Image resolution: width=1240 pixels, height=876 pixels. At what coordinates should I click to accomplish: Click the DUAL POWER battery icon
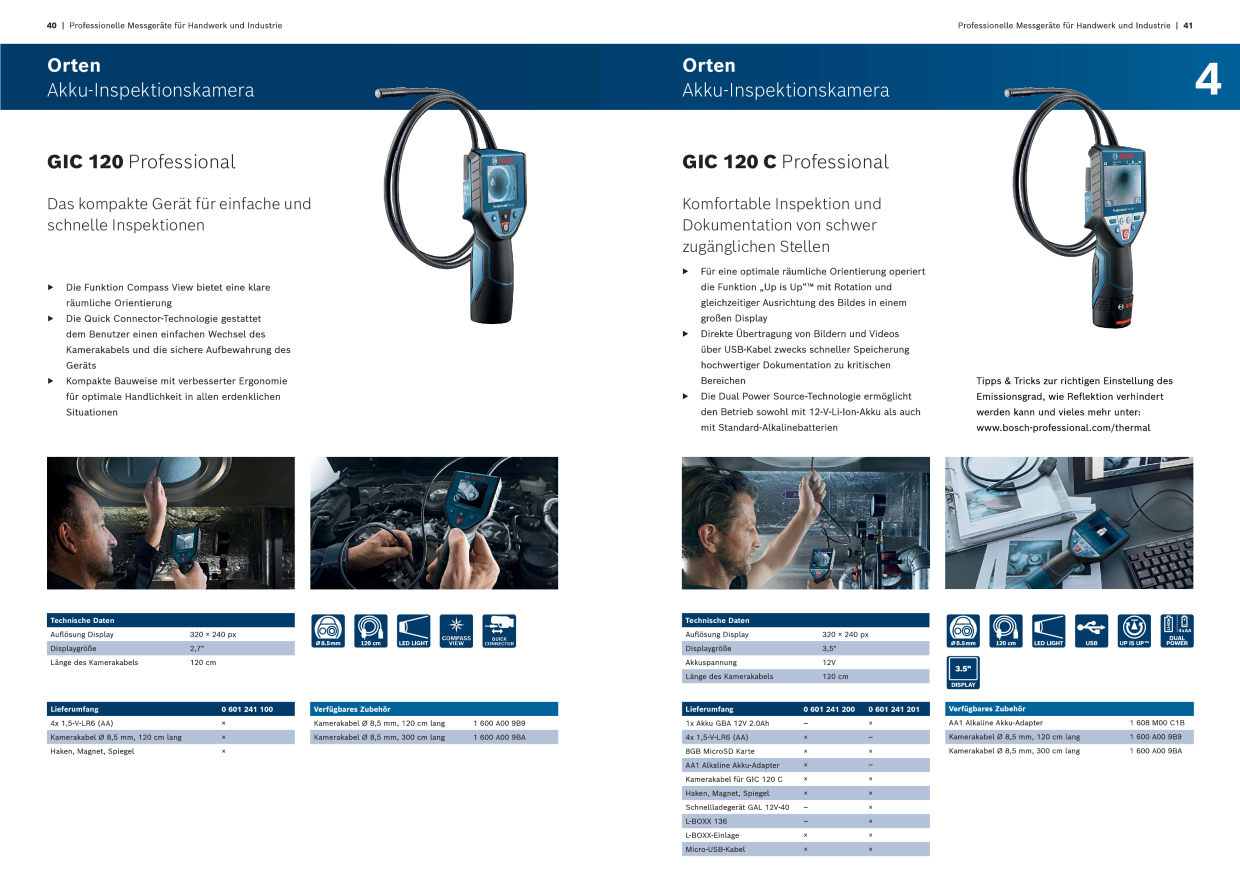click(1177, 631)
